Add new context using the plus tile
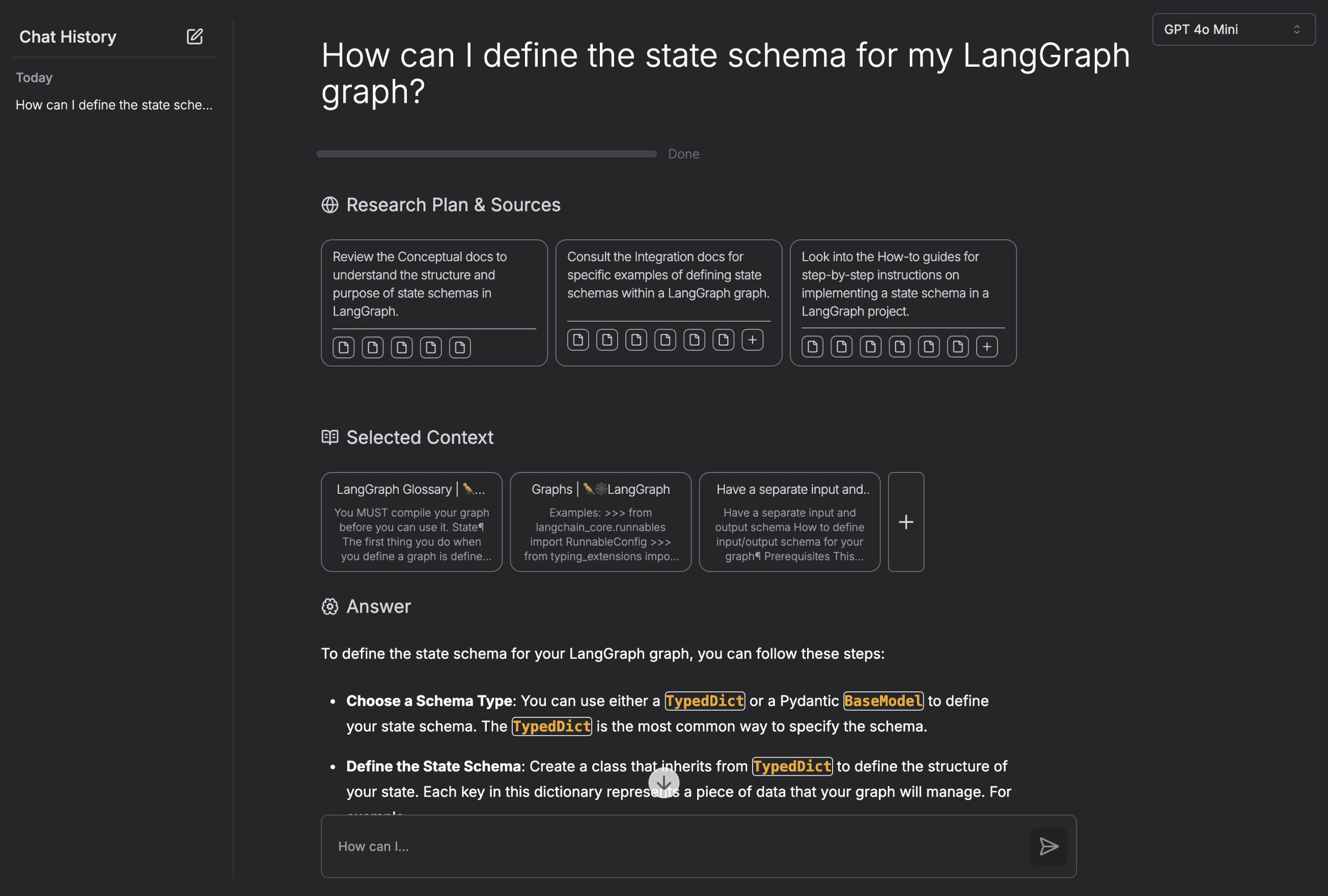This screenshot has width=1328, height=896. point(905,522)
